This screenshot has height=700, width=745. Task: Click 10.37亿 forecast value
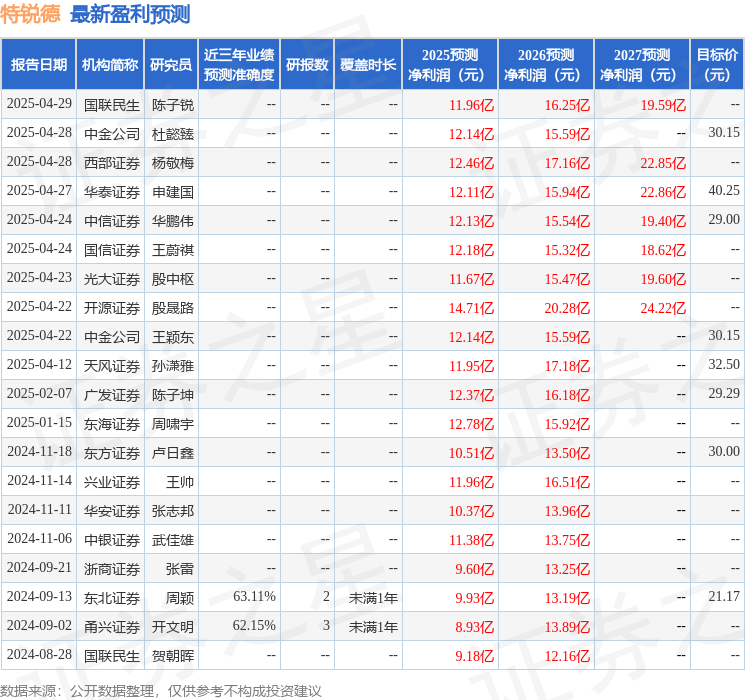tap(471, 511)
